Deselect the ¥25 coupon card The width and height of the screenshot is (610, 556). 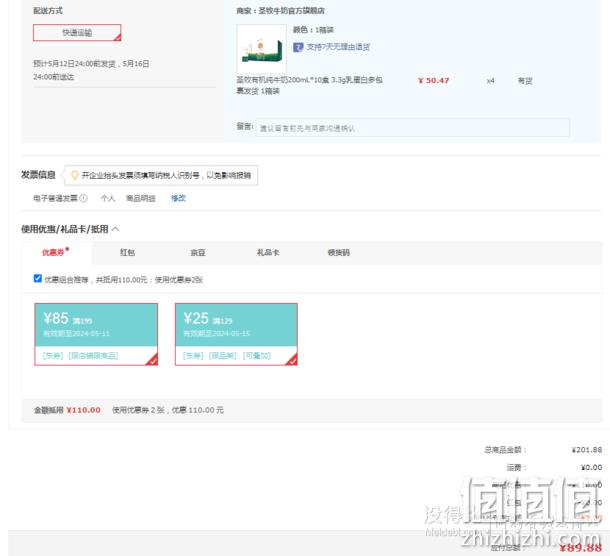point(236,334)
